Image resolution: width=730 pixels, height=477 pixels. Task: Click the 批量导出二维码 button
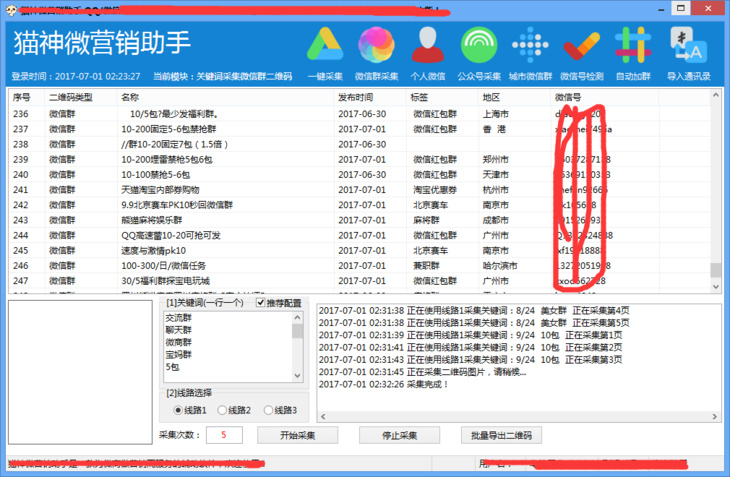501,436
